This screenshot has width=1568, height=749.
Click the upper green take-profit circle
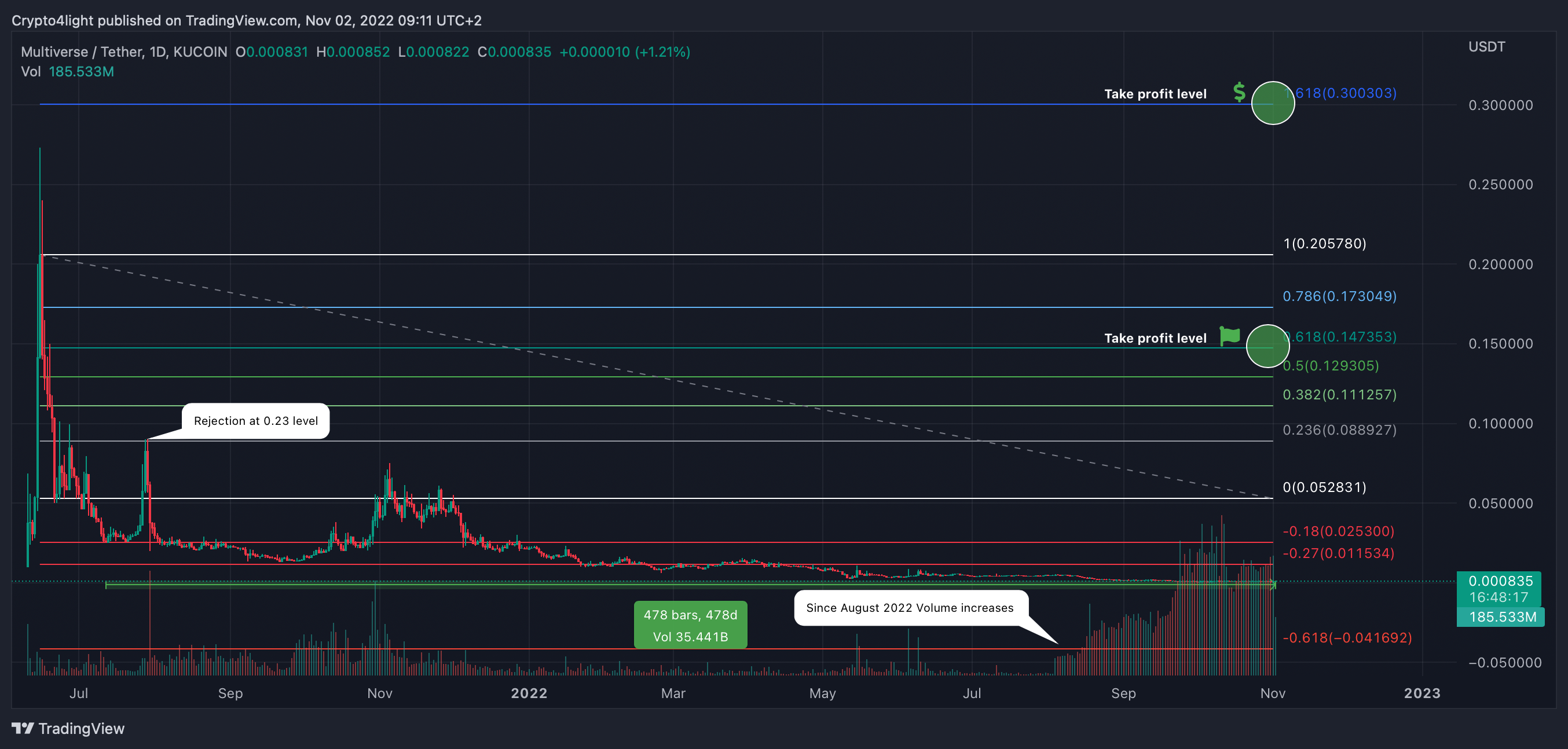pos(1273,103)
